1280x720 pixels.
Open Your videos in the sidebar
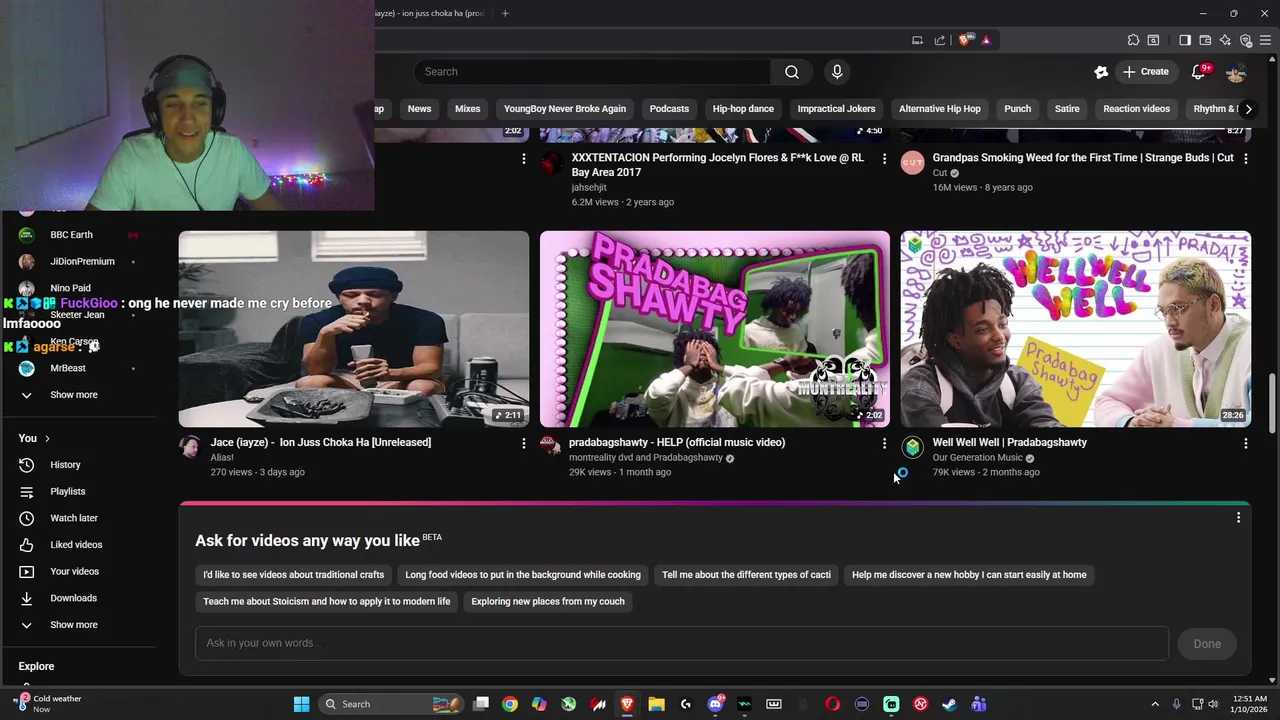[80, 571]
